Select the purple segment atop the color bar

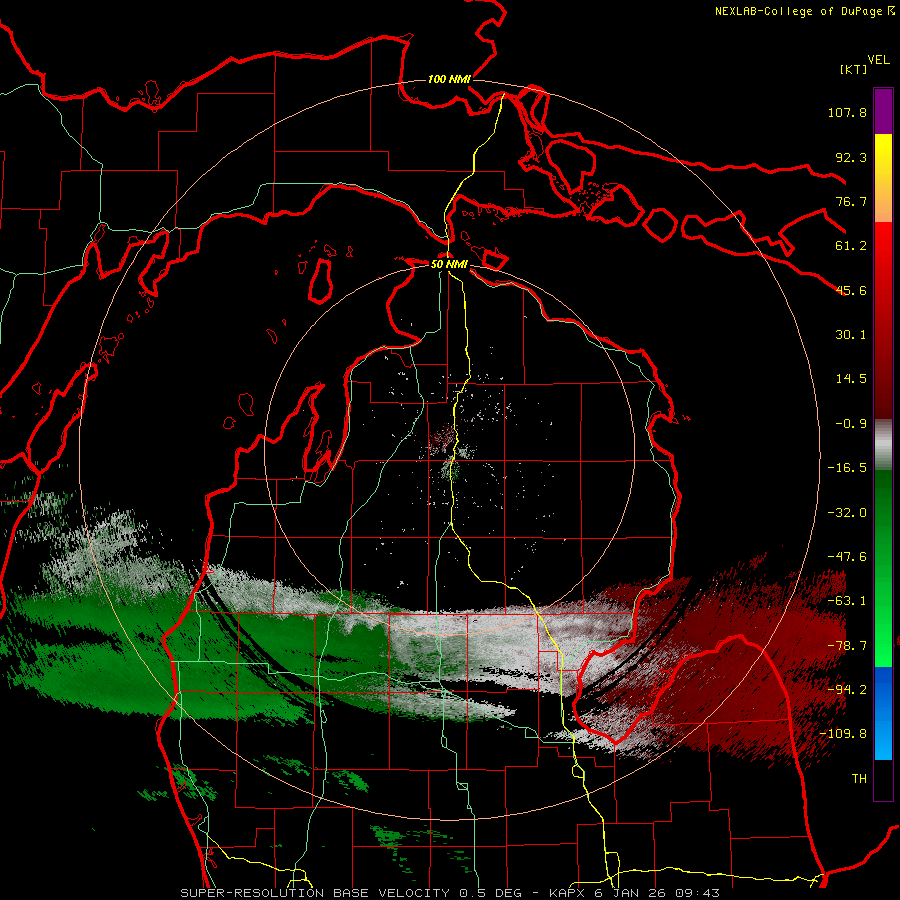[x=883, y=111]
